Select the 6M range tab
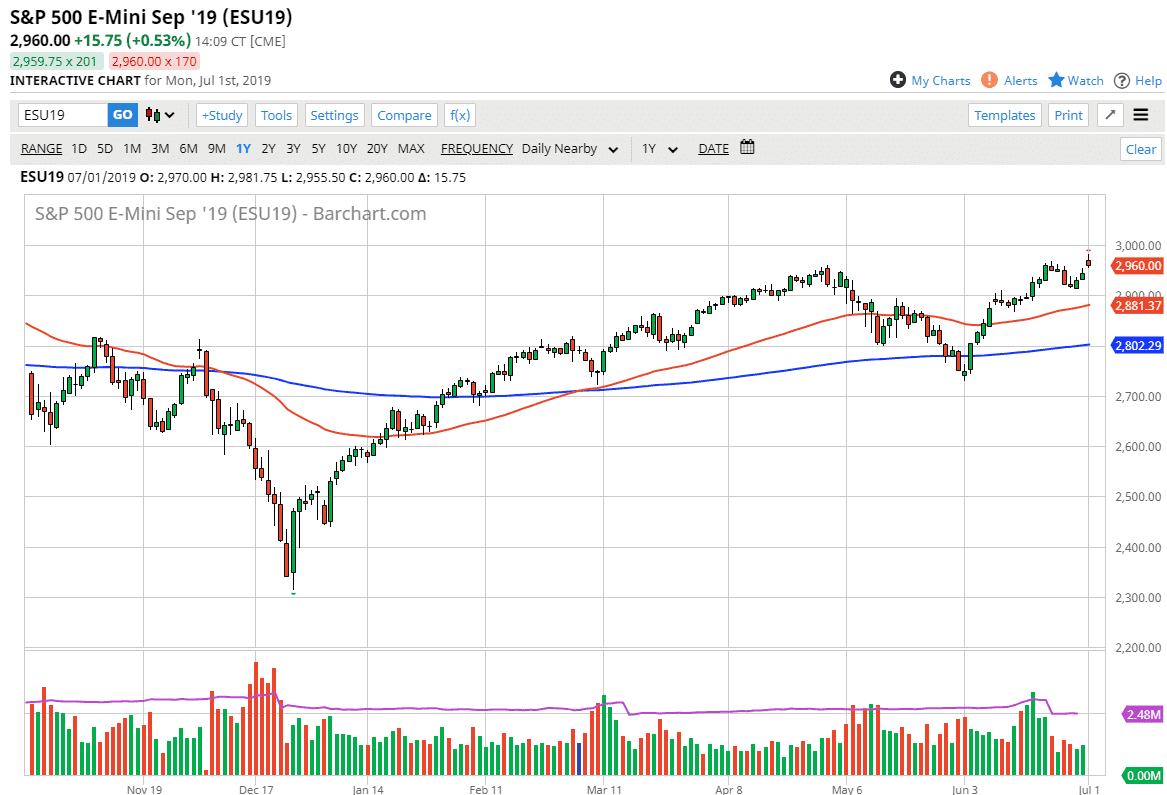 (x=187, y=148)
